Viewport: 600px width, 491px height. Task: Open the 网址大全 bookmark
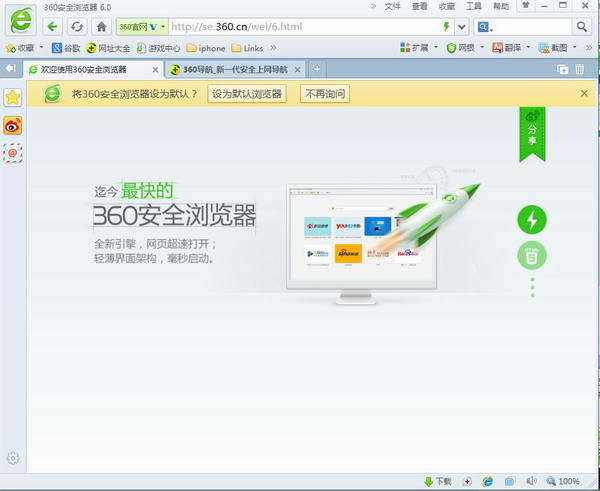tap(108, 48)
